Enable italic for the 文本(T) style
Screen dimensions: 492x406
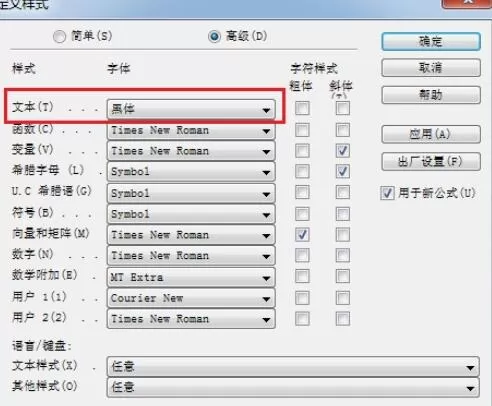click(343, 108)
